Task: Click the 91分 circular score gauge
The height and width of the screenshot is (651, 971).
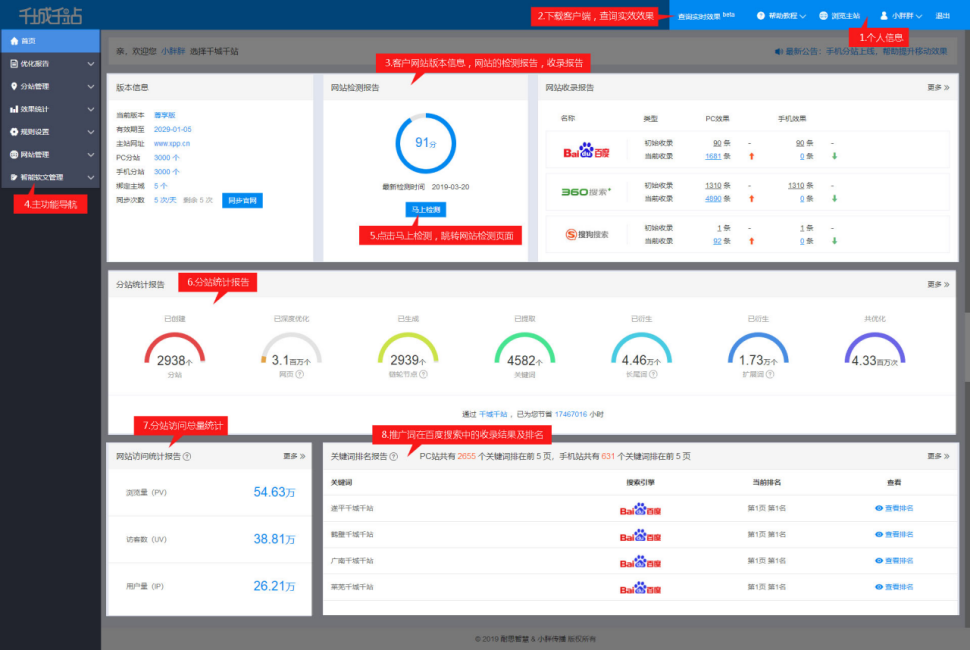Action: click(425, 143)
